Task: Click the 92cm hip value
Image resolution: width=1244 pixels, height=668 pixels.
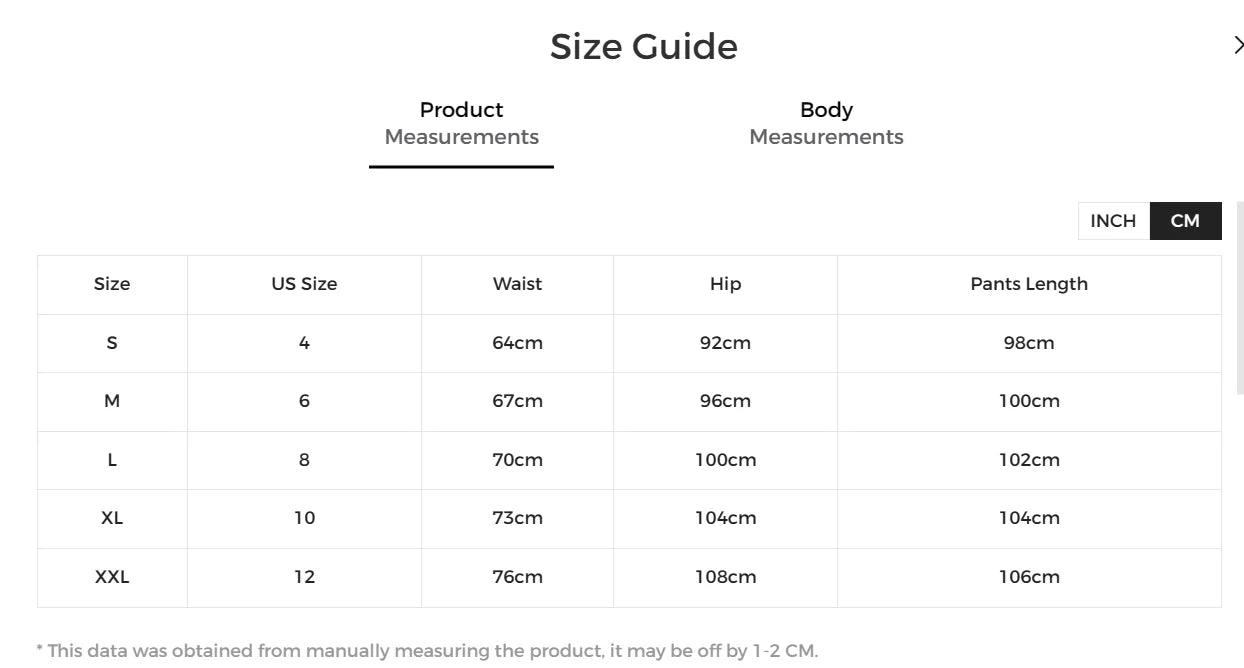Action: [725, 343]
